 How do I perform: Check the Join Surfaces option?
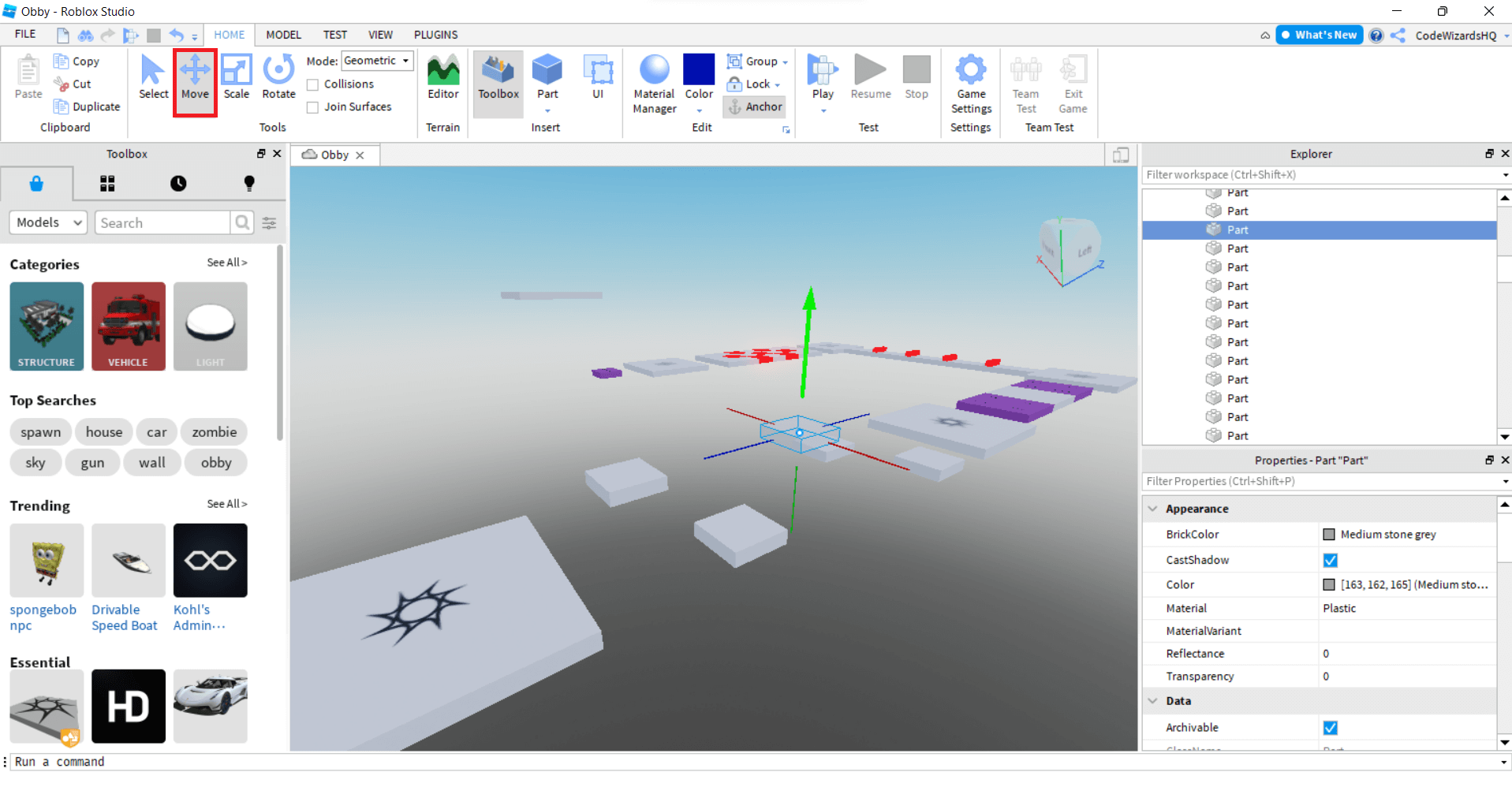[x=312, y=106]
